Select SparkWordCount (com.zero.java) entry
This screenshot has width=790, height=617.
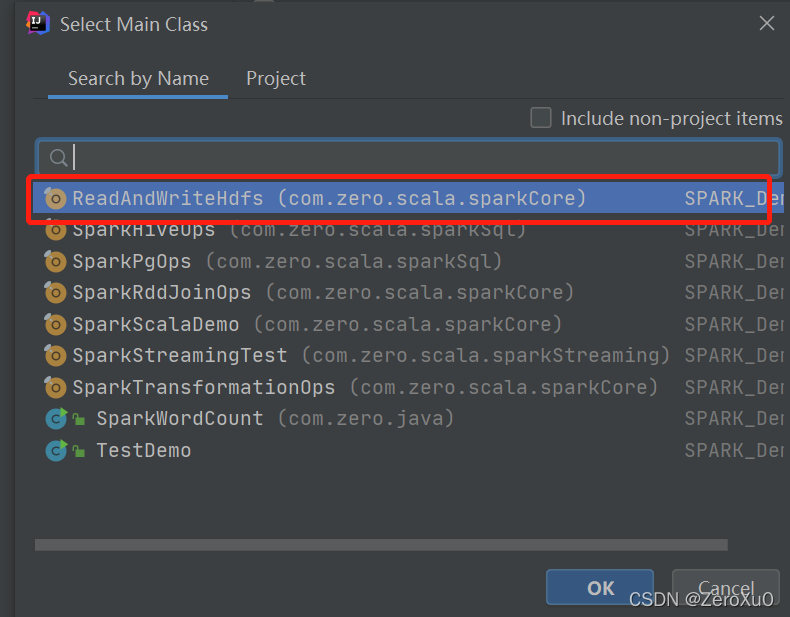click(408, 419)
